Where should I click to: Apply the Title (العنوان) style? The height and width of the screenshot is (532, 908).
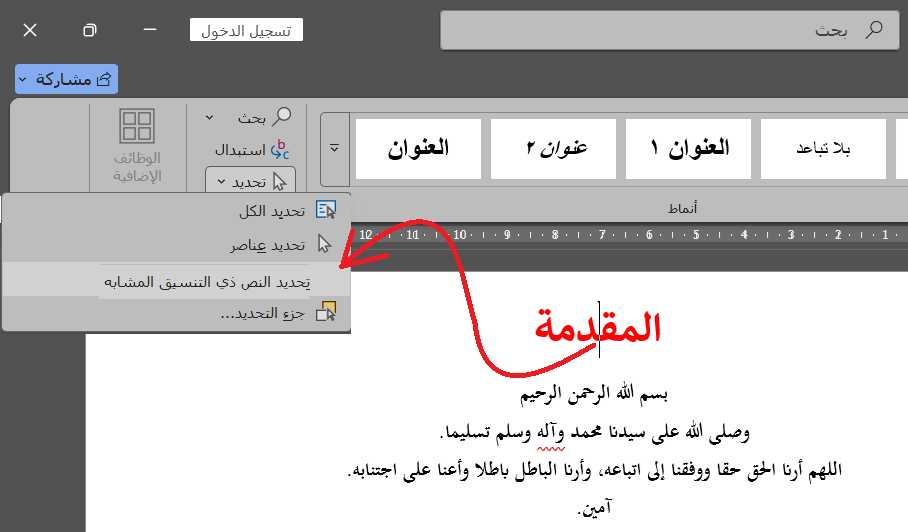coord(418,149)
